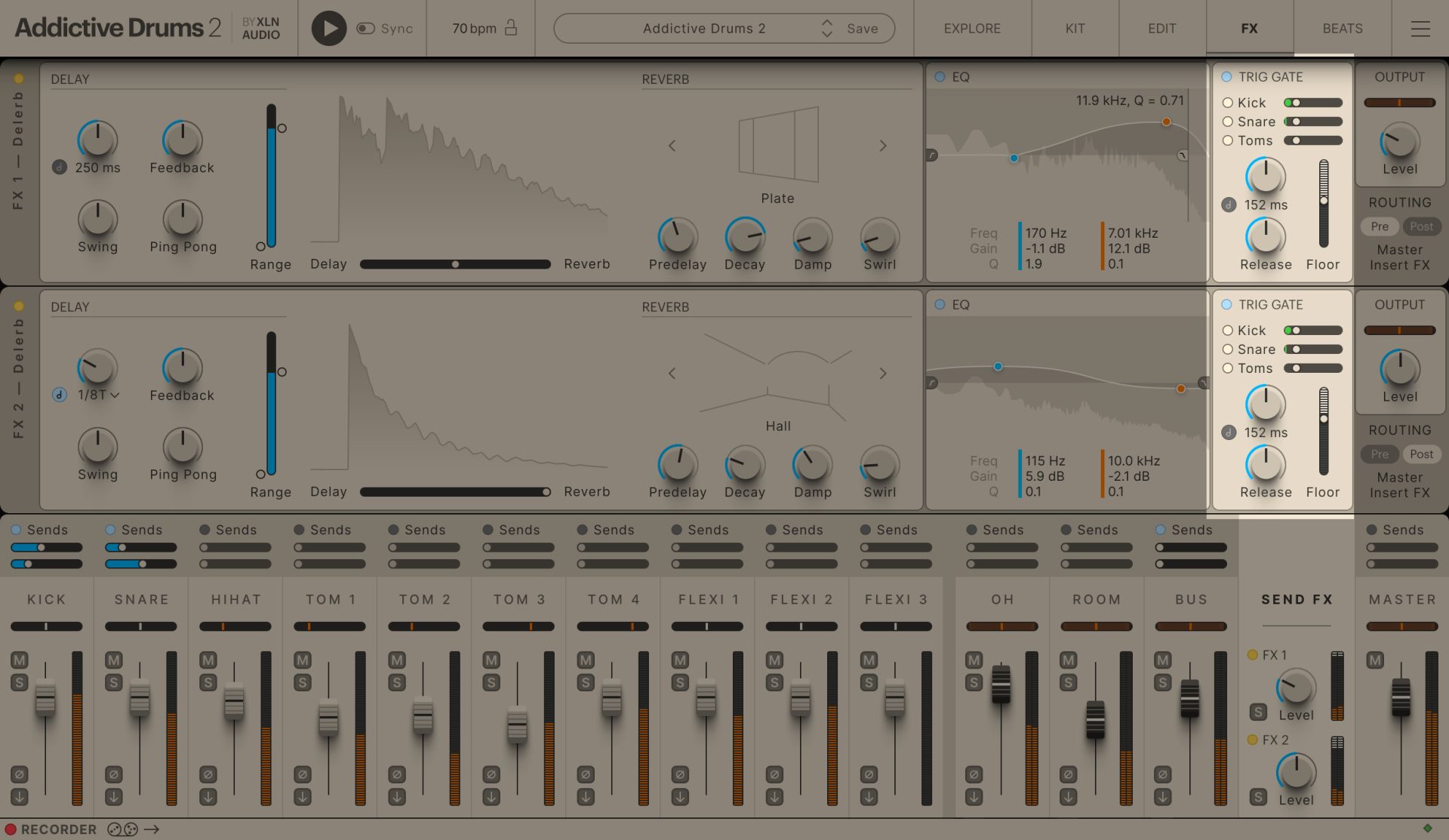The image size is (1449, 840).
Task: Solo the ROOM channel
Action: click(1068, 683)
